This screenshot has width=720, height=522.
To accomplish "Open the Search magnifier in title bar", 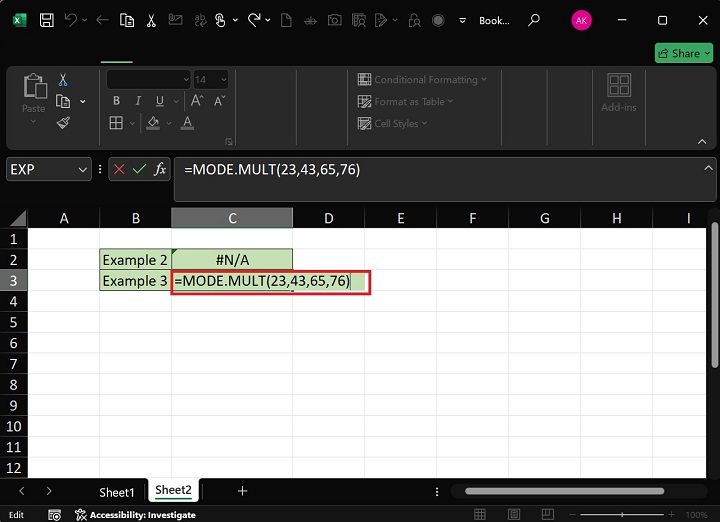I will point(534,20).
